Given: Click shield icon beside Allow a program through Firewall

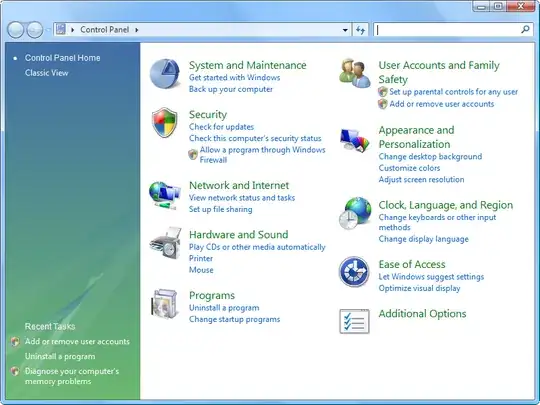Looking at the screenshot, I should point(193,155).
